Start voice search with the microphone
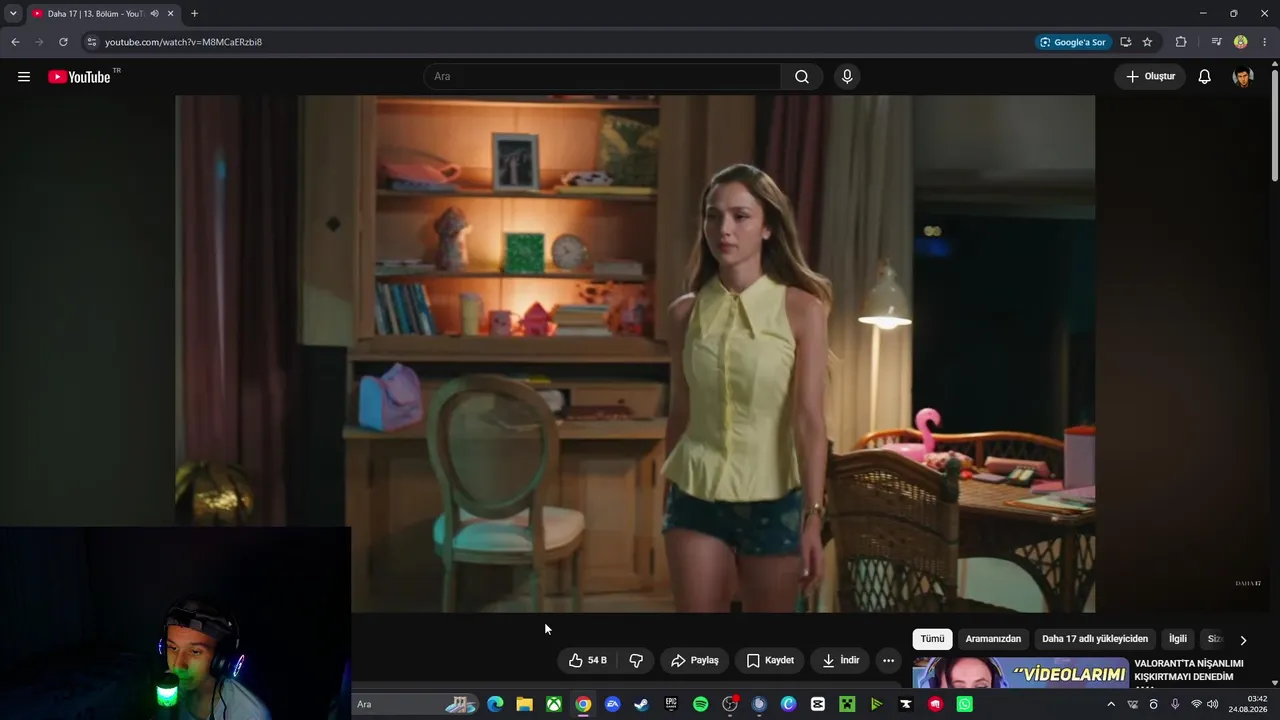 tap(847, 77)
